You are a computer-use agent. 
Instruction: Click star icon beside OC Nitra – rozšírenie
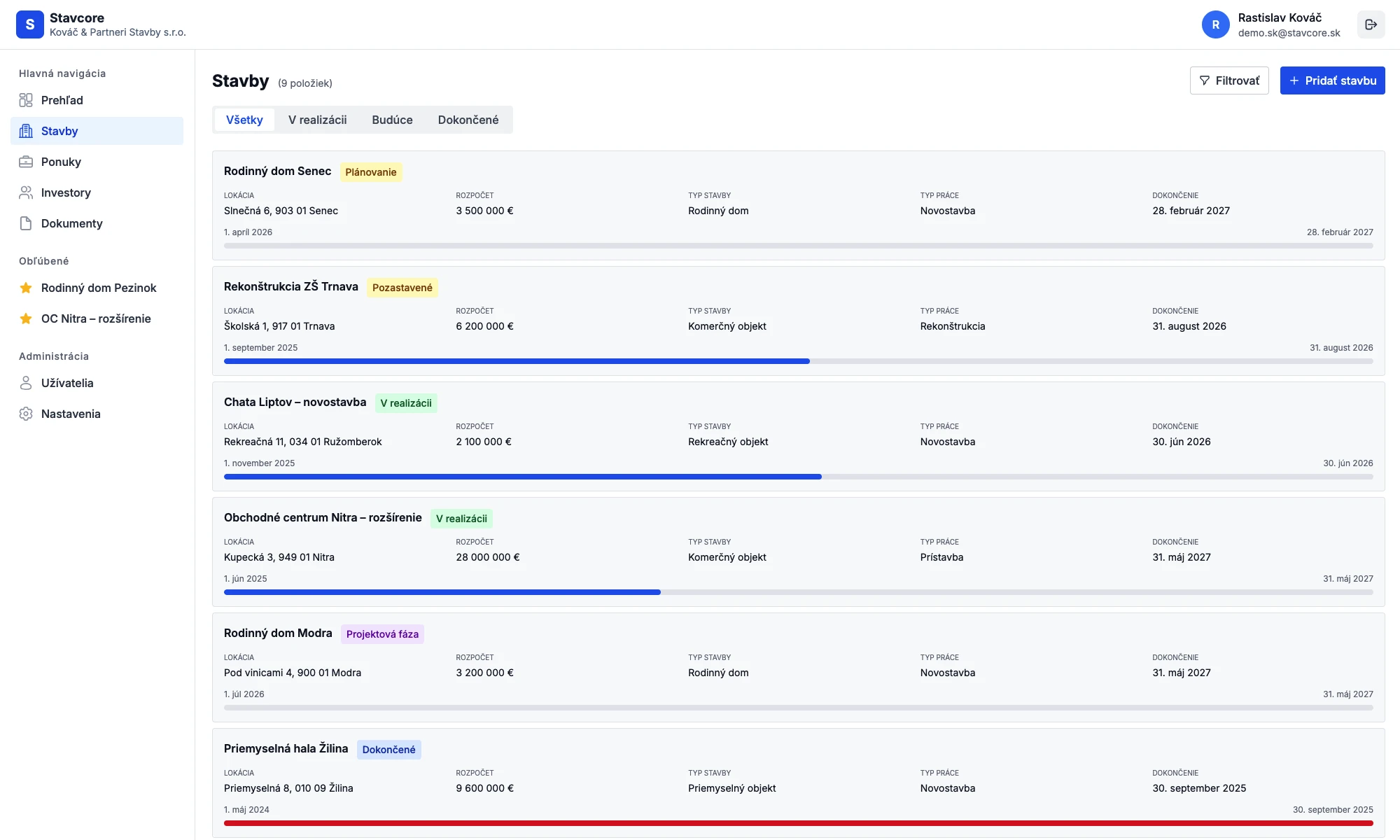[x=26, y=318]
